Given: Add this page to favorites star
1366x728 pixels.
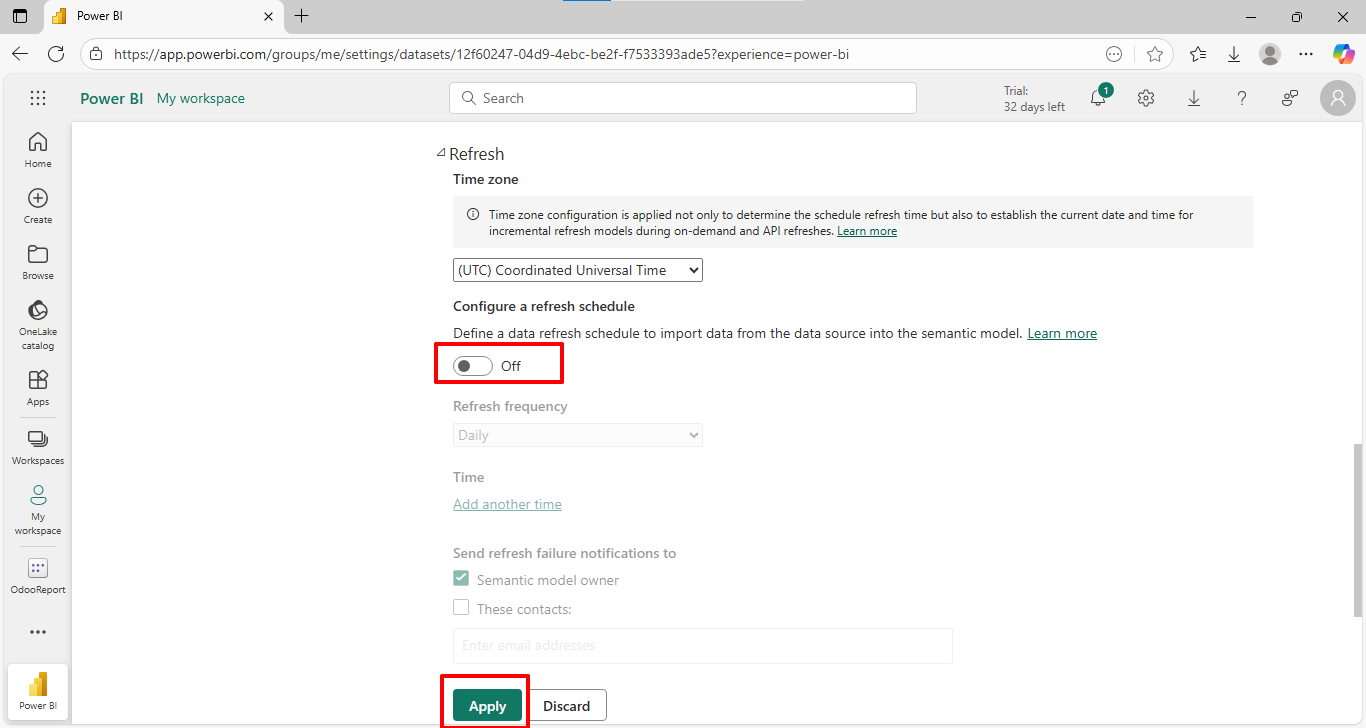Looking at the screenshot, I should pyautogui.click(x=1155, y=54).
